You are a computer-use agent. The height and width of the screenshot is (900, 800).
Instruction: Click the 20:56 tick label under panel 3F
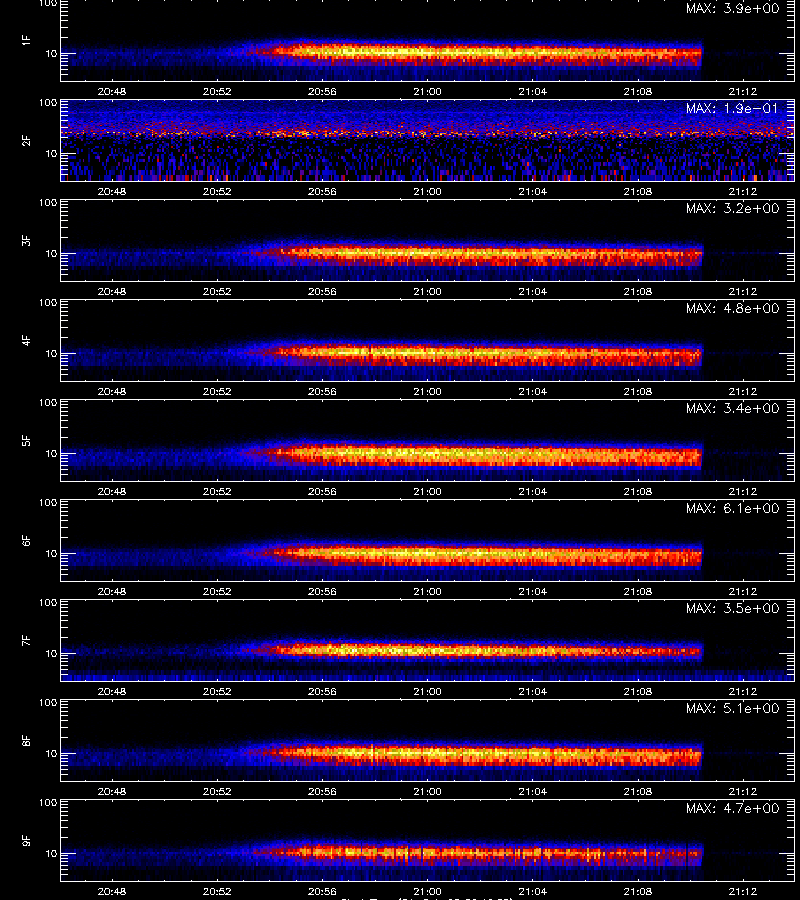pyautogui.click(x=322, y=291)
